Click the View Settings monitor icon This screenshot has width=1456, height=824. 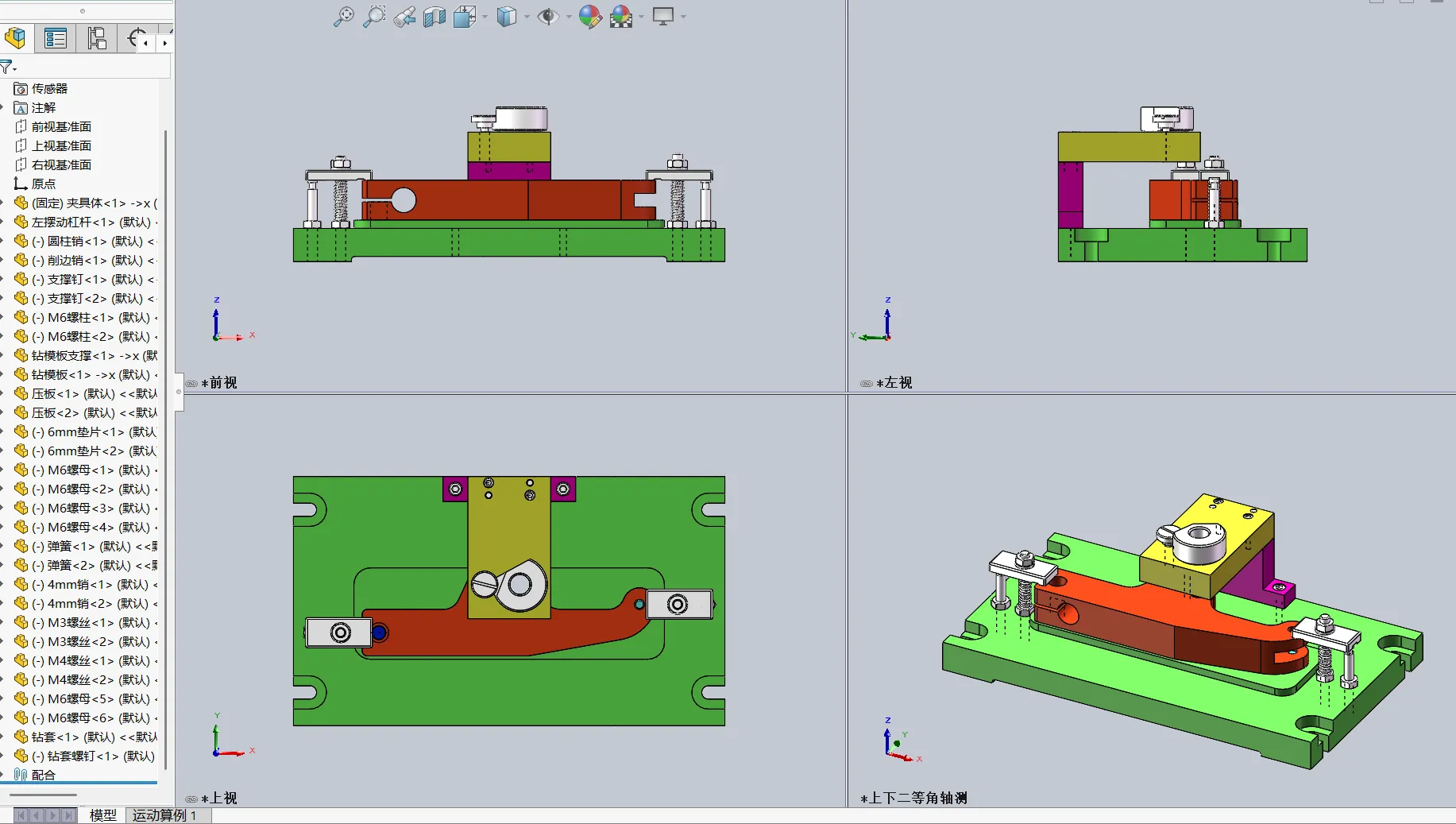click(662, 17)
